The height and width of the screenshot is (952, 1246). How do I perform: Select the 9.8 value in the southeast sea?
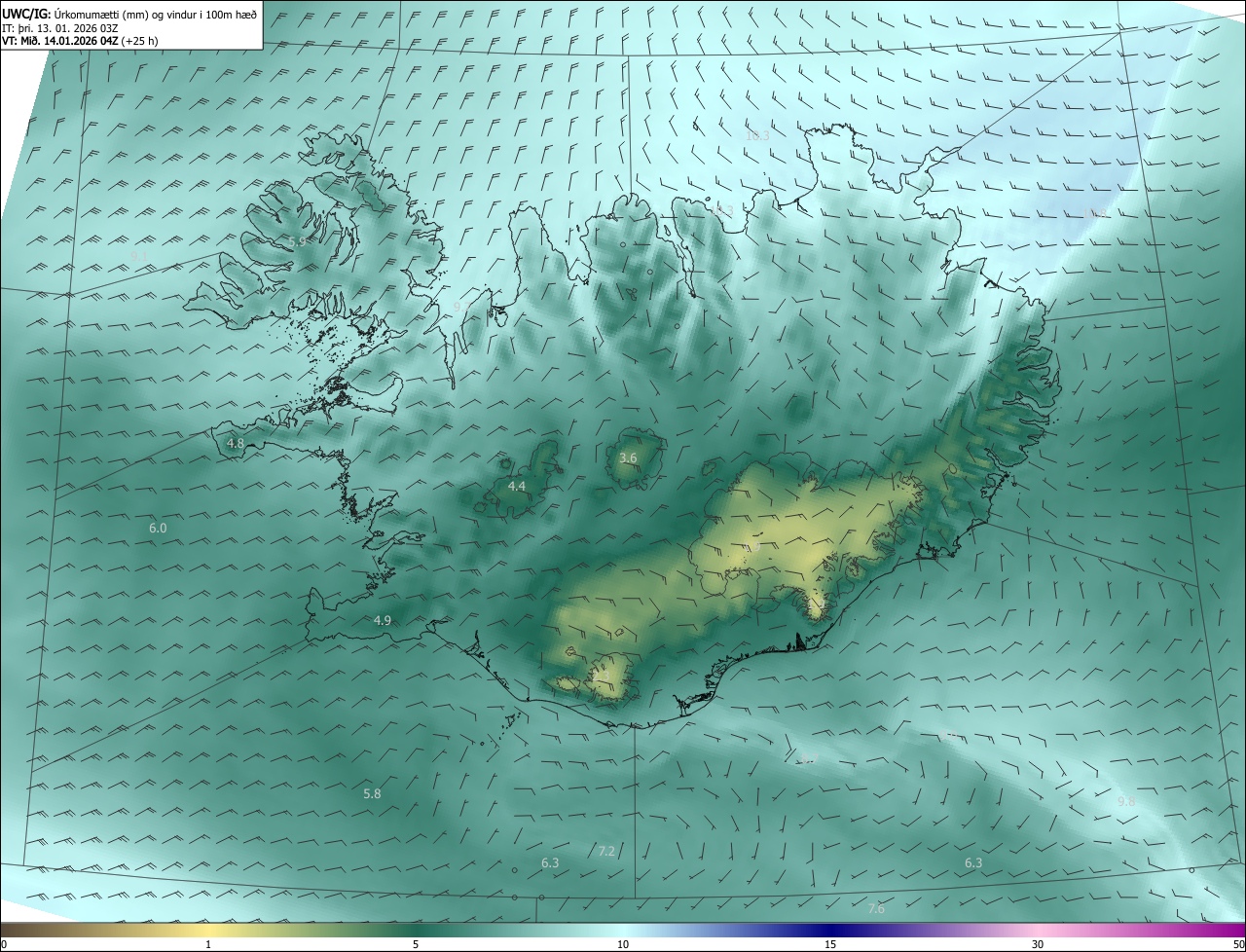point(1126,801)
